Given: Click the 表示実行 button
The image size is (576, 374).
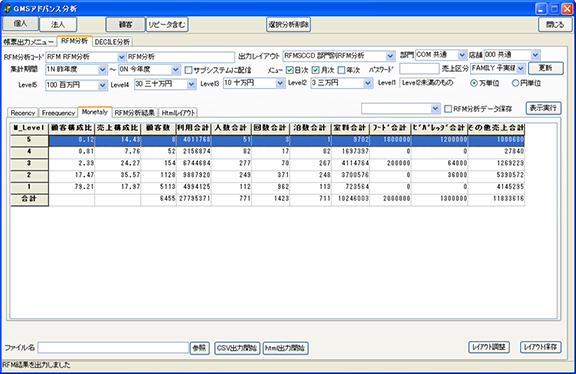Looking at the screenshot, I should pos(543,108).
